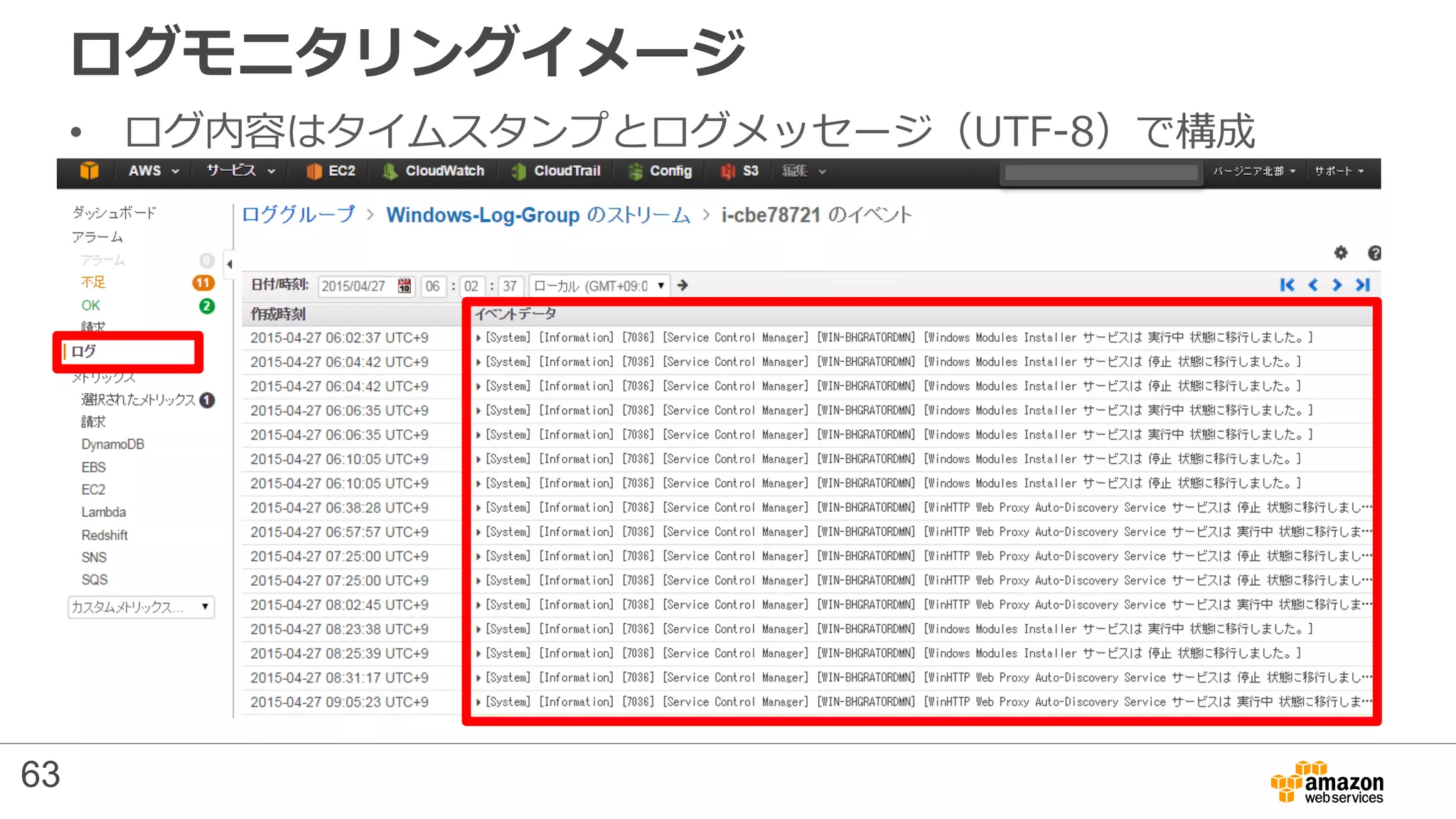Go to previous page of events
Viewport: 1456px width, 819px height.
pos(1313,285)
